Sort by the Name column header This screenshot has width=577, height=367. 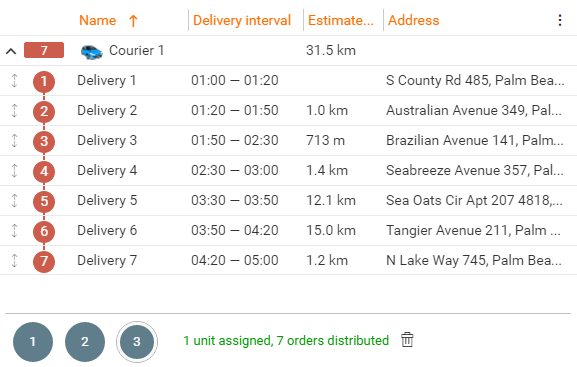point(98,20)
